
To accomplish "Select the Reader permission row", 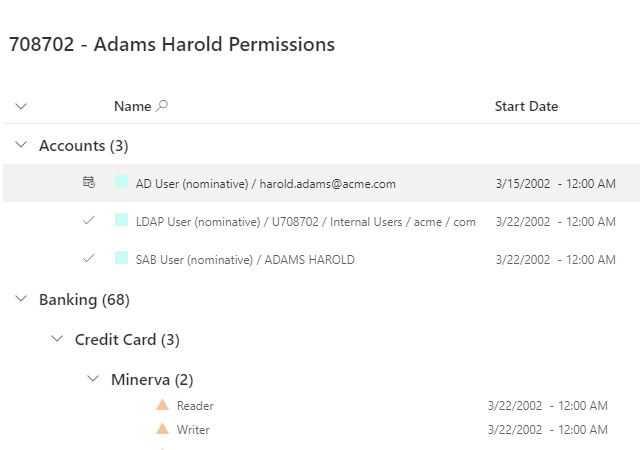I will tap(195, 406).
